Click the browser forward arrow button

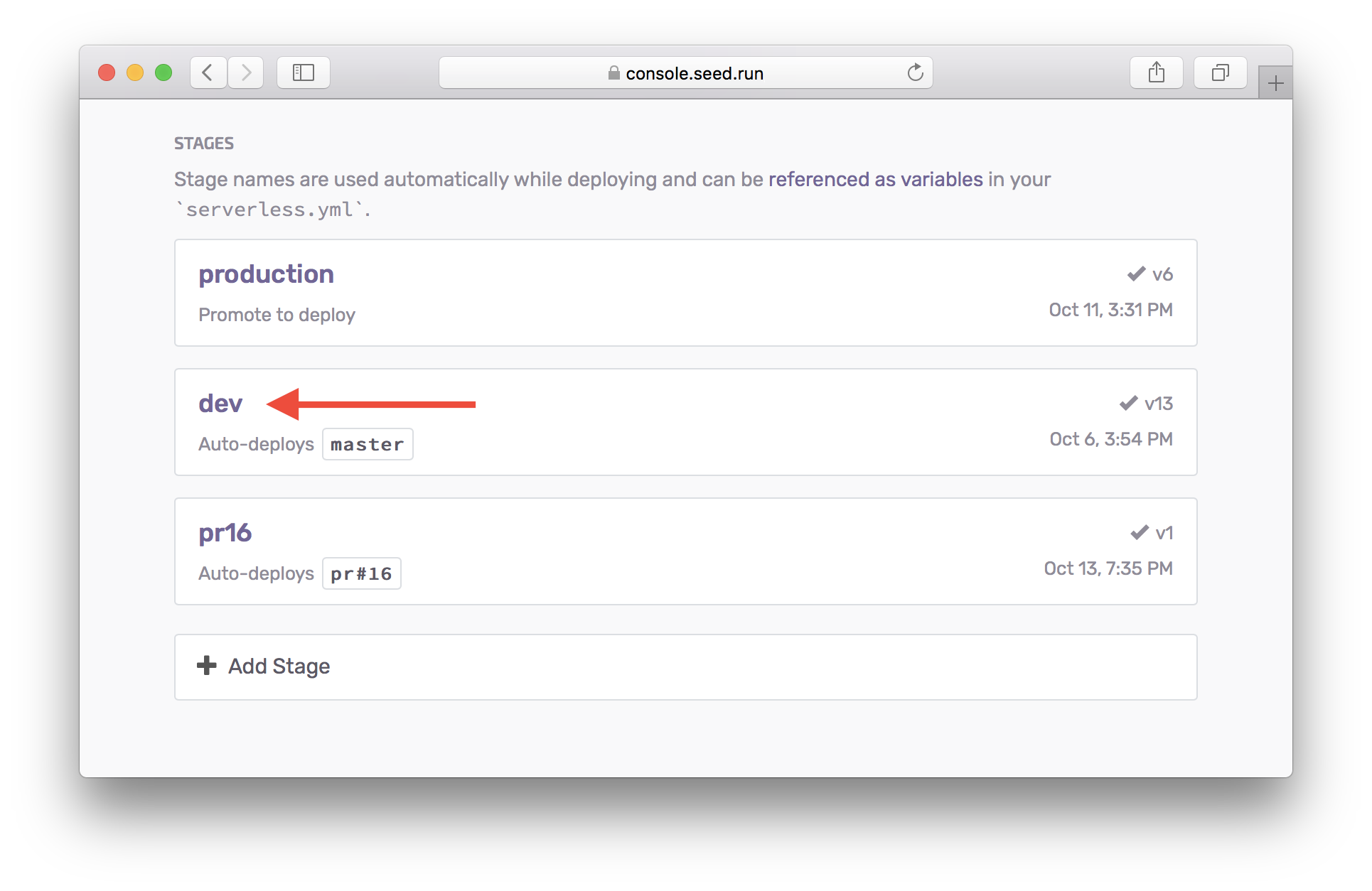[246, 72]
